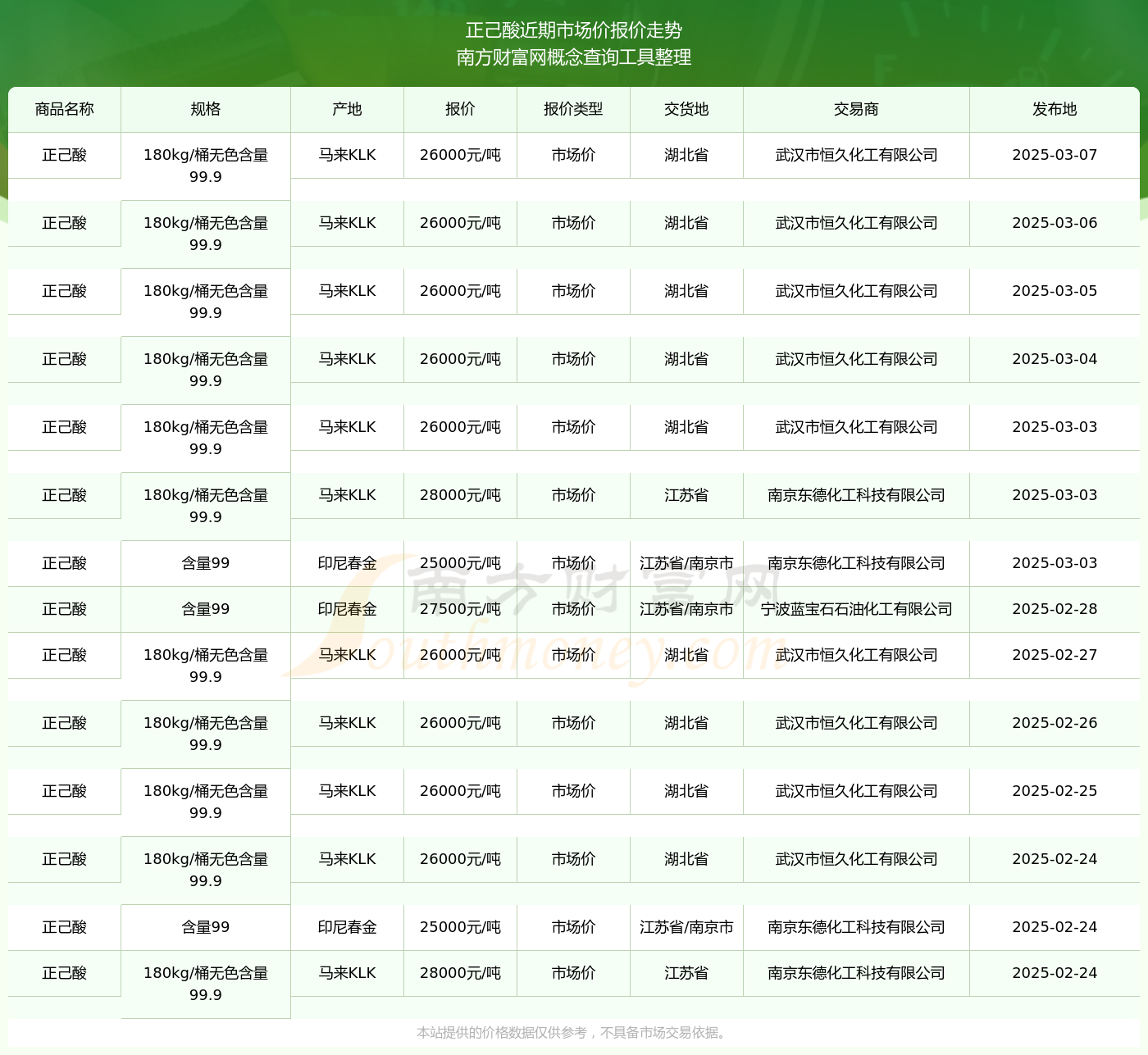Viewport: 1148px width, 1055px height.
Task: Click 印尼春金 in the 2025-03-03 row
Action: pos(348,563)
